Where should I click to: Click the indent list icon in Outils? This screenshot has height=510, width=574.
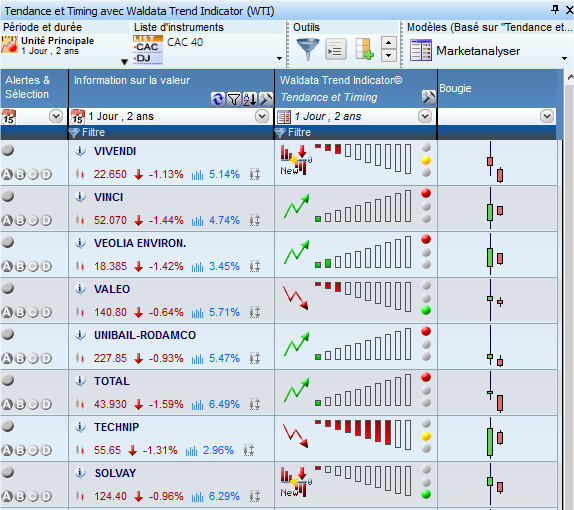[336, 49]
